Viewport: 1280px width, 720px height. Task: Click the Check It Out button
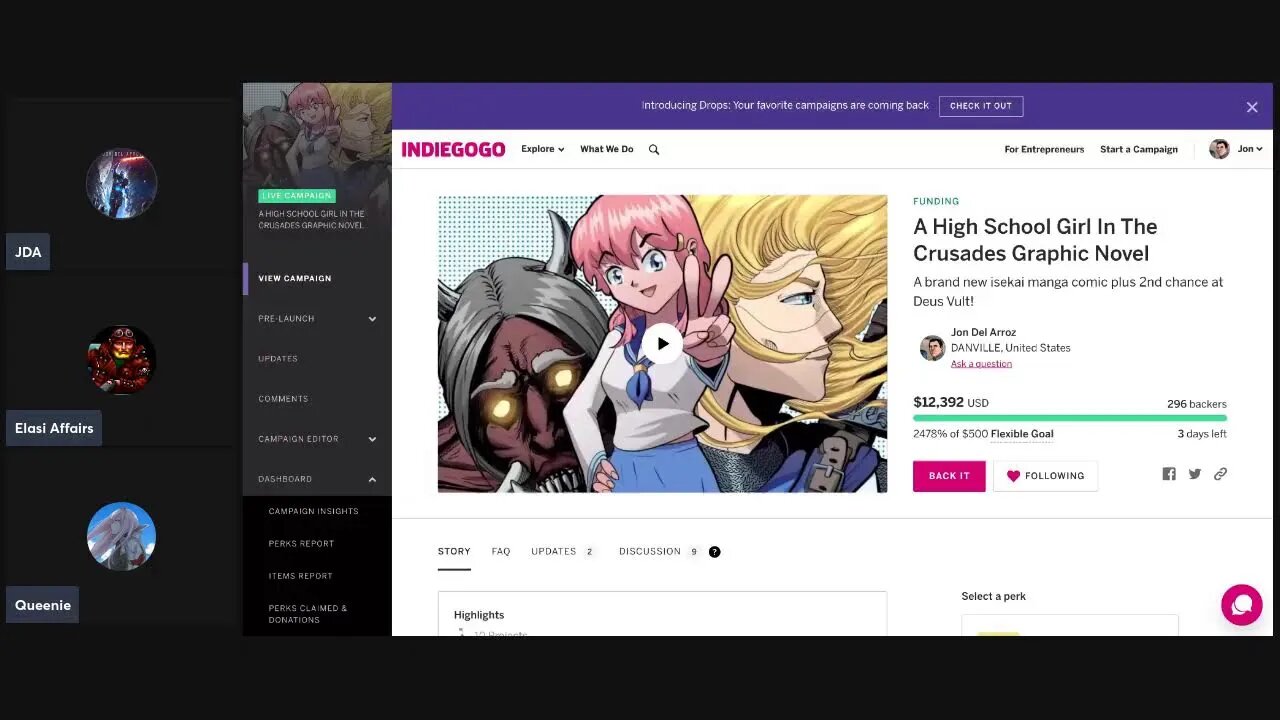point(981,106)
